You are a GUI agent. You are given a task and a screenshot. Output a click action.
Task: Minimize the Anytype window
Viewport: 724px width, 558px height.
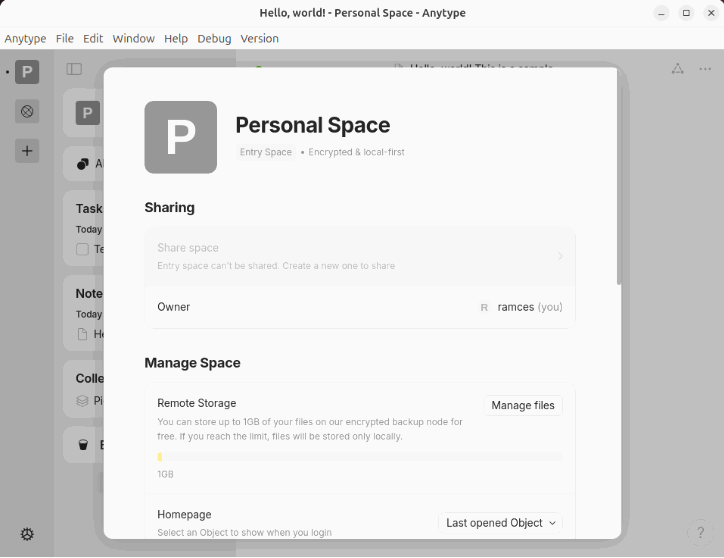(x=661, y=13)
